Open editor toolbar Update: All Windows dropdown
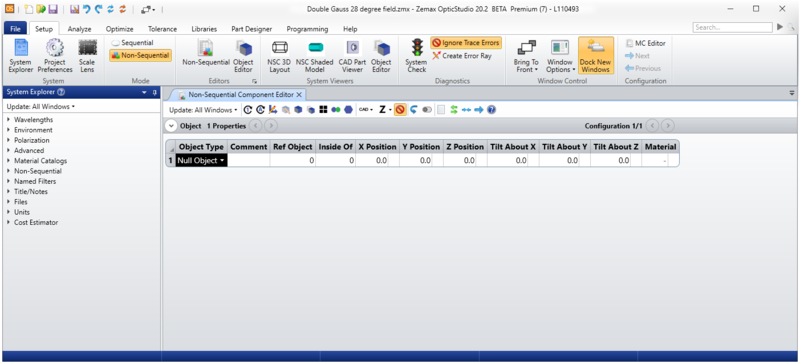 click(x=203, y=110)
